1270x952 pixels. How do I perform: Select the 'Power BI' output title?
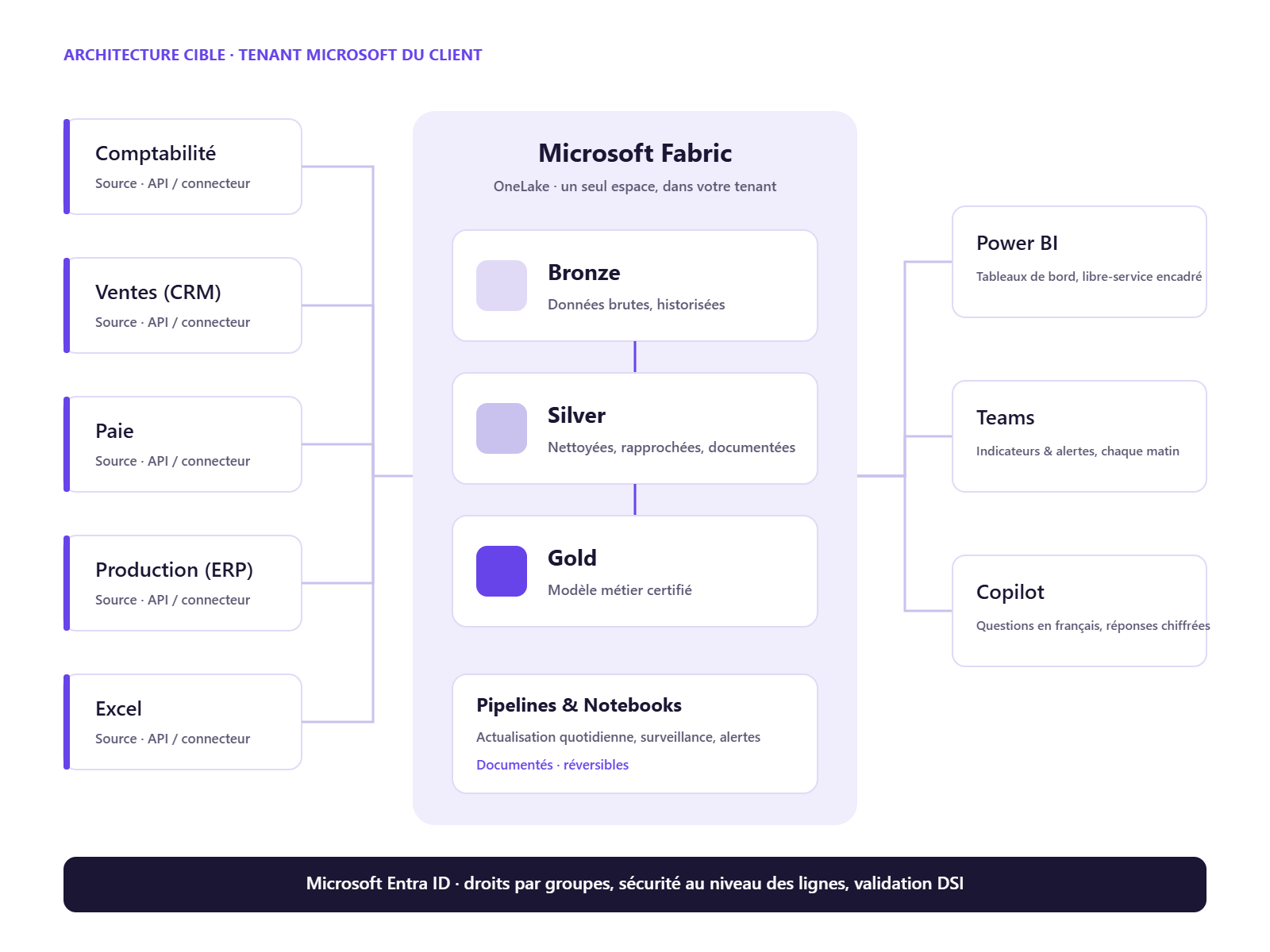[1017, 243]
